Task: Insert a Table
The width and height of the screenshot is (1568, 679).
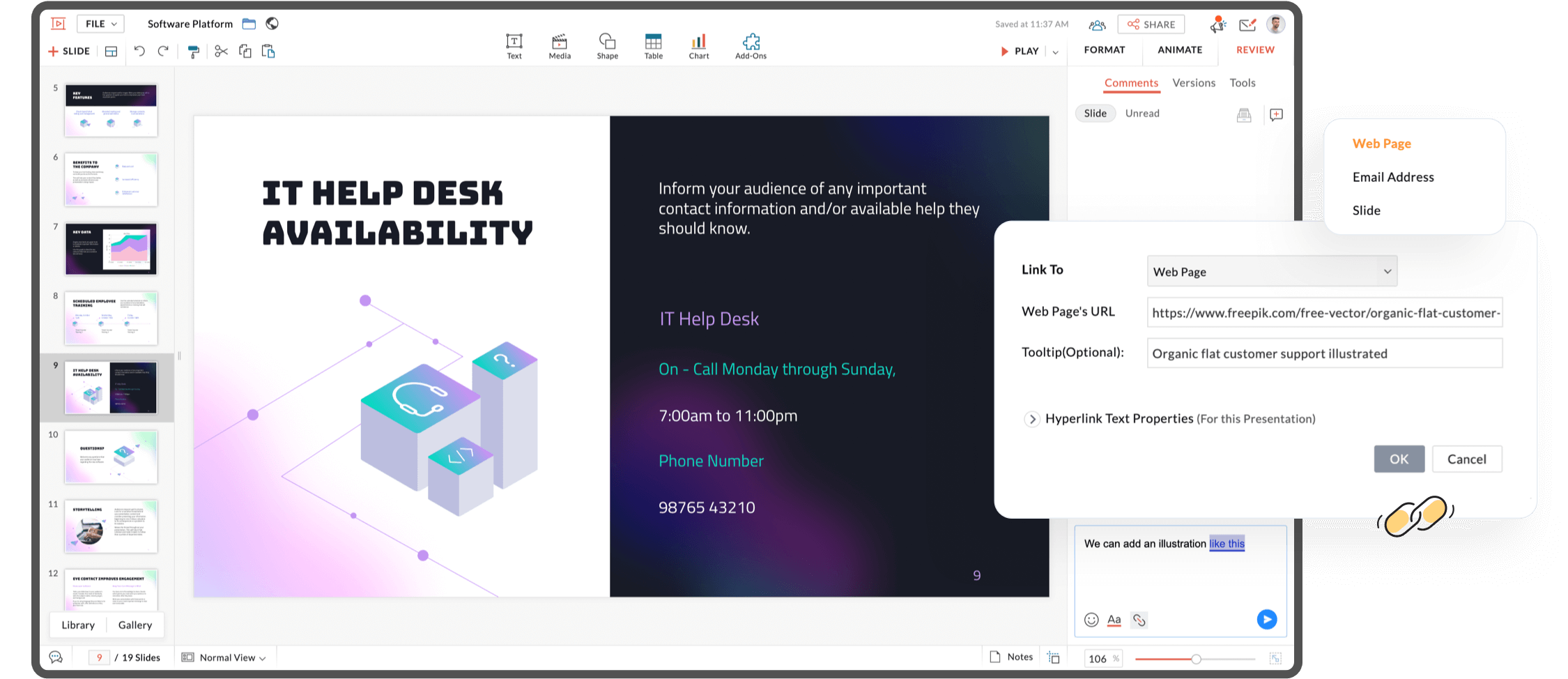Action: 653,46
